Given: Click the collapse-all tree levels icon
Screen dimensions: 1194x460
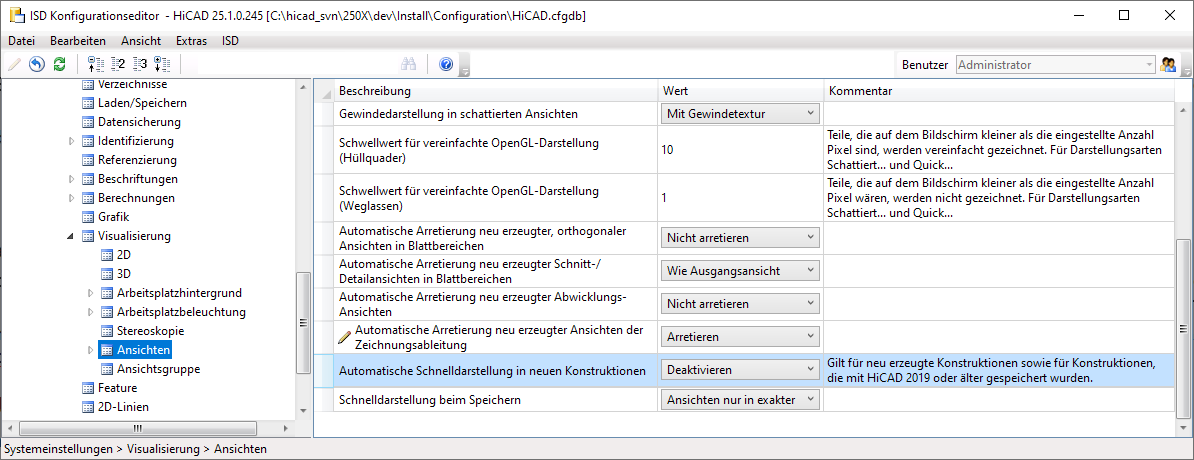Looking at the screenshot, I should pyautogui.click(x=95, y=65).
